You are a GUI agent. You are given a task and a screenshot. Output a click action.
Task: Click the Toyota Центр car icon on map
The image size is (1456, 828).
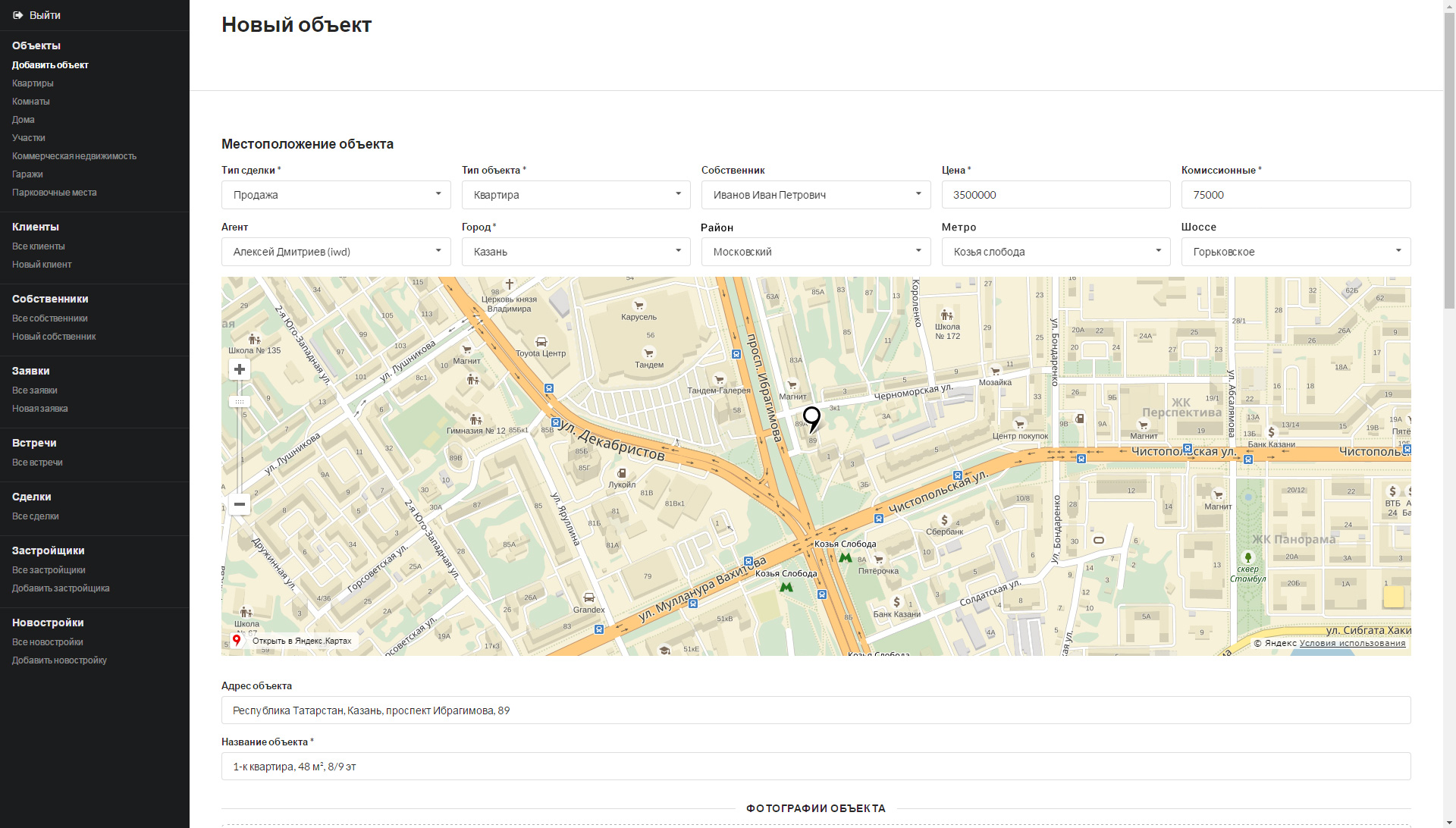tap(541, 342)
